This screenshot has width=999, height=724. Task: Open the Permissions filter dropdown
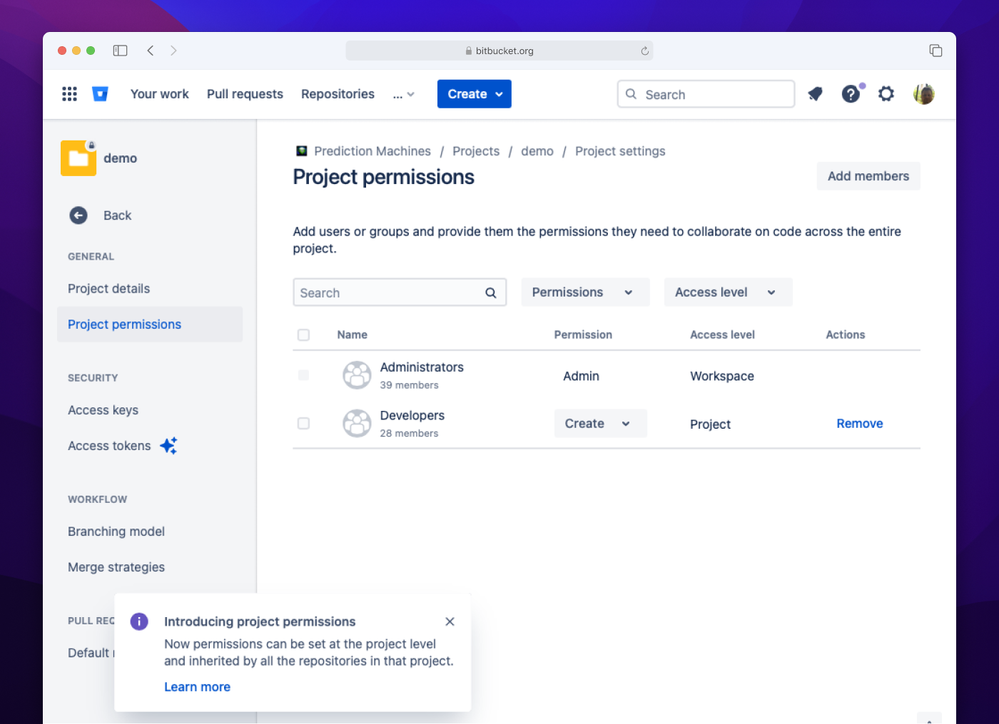tap(584, 292)
